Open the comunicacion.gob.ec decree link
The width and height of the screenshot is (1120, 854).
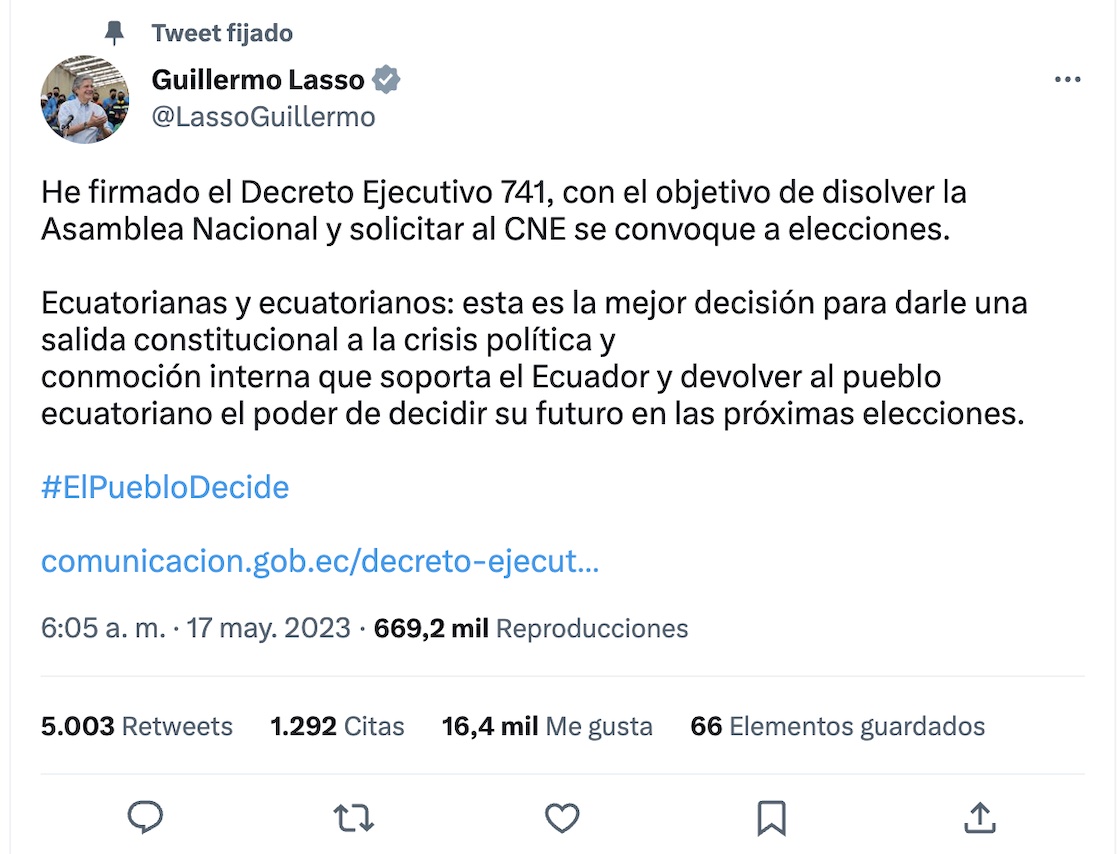(x=320, y=561)
